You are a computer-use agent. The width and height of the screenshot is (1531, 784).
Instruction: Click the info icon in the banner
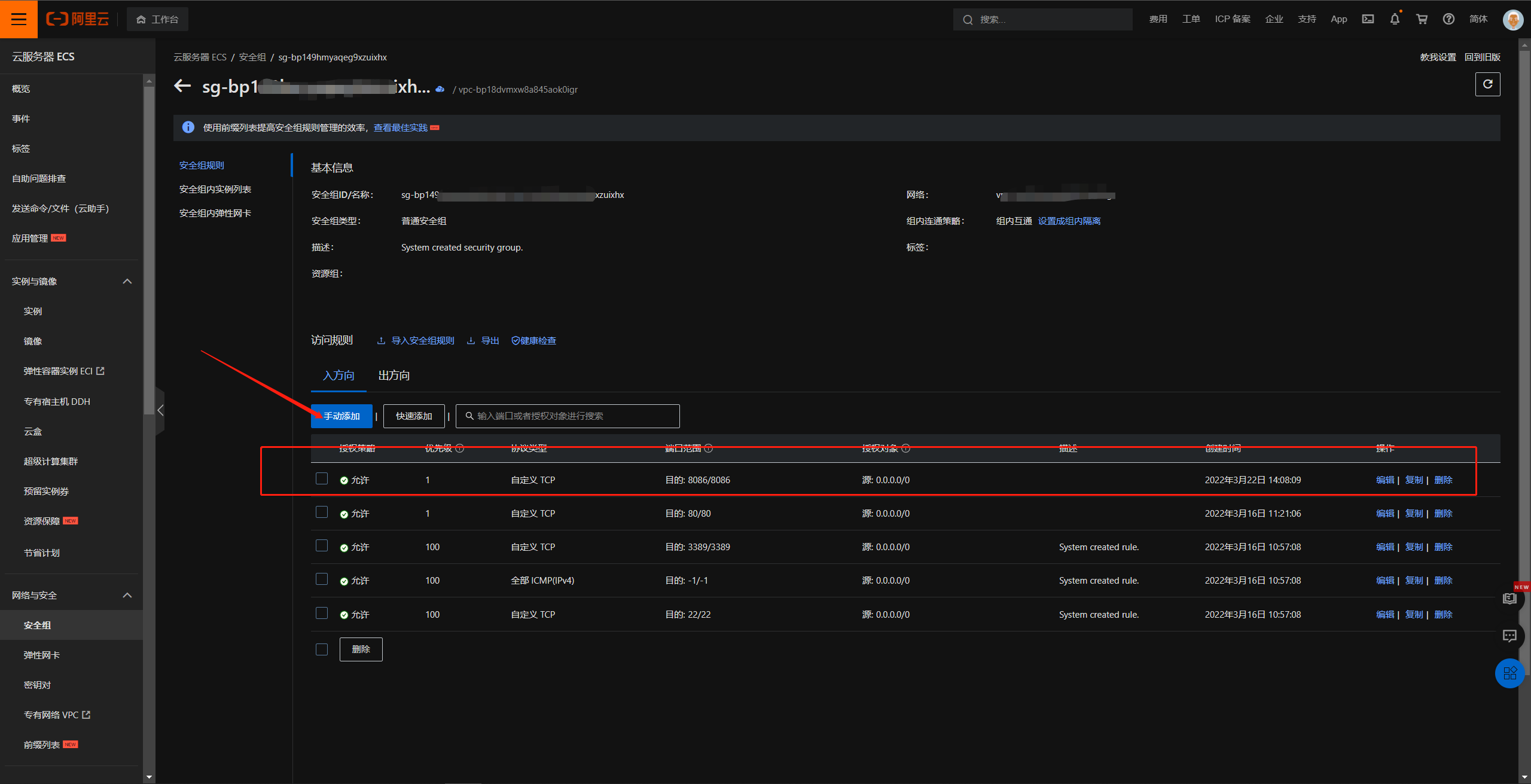188,127
